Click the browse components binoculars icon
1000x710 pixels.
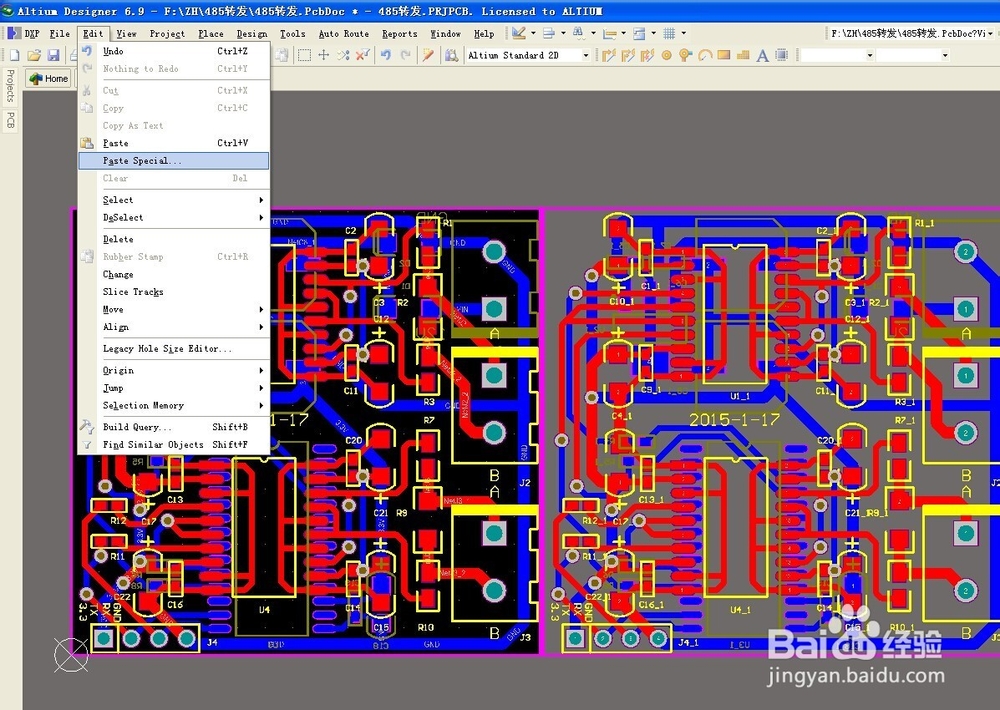coord(451,55)
